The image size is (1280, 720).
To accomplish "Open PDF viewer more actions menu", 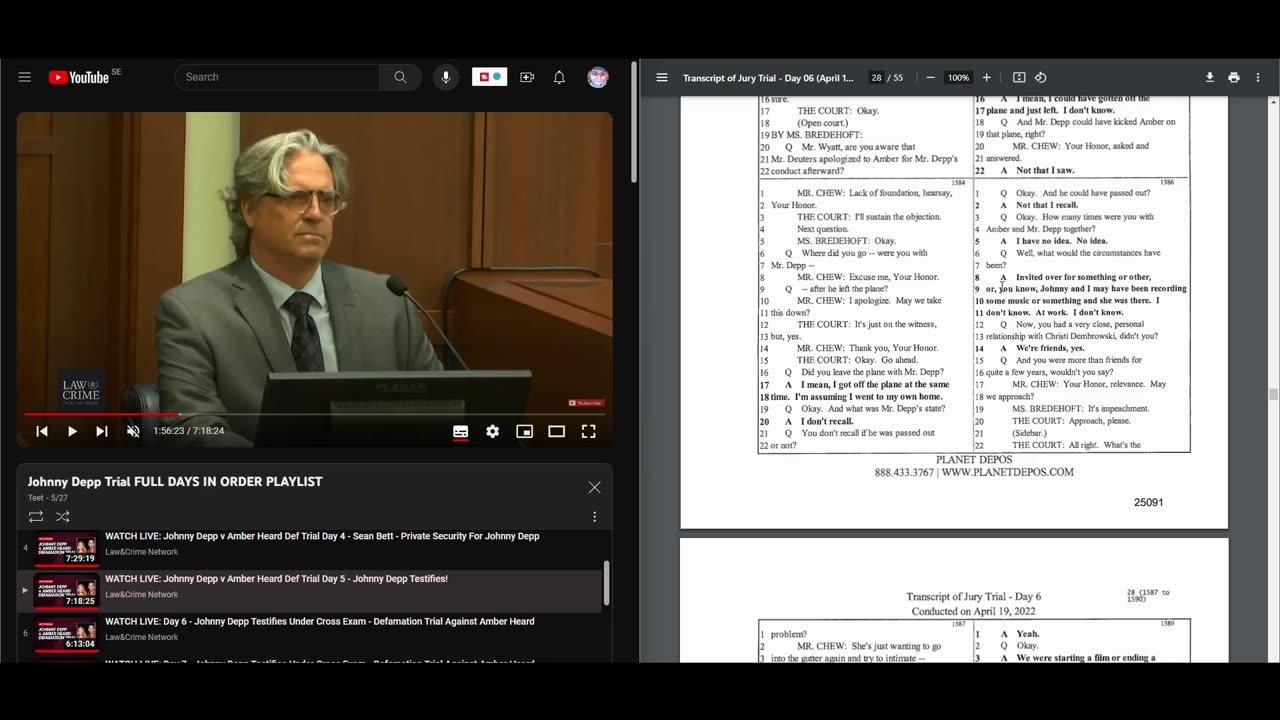I will tap(1258, 77).
